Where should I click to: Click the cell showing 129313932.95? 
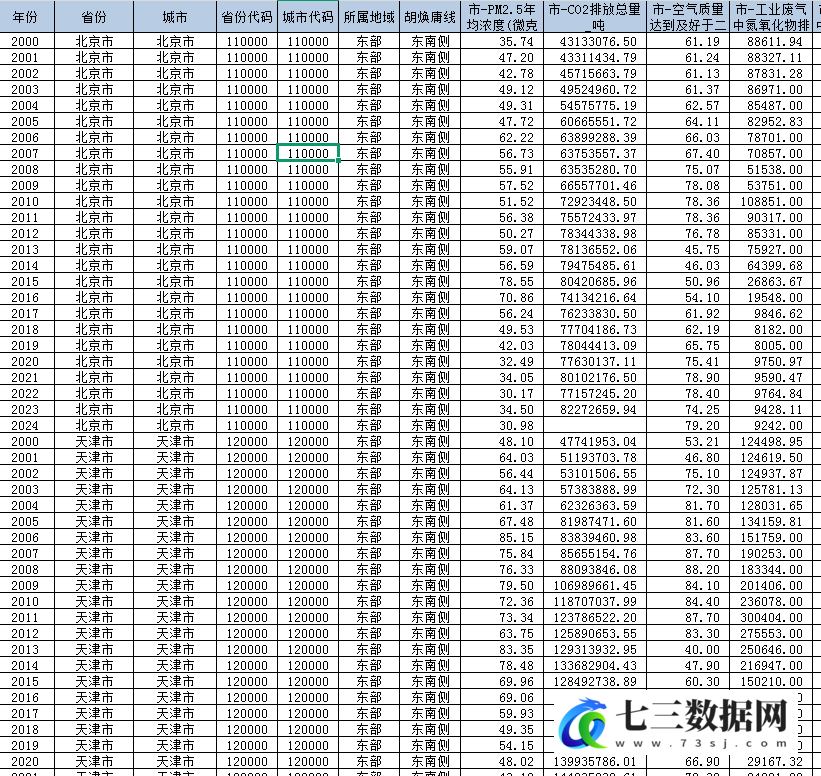point(595,649)
